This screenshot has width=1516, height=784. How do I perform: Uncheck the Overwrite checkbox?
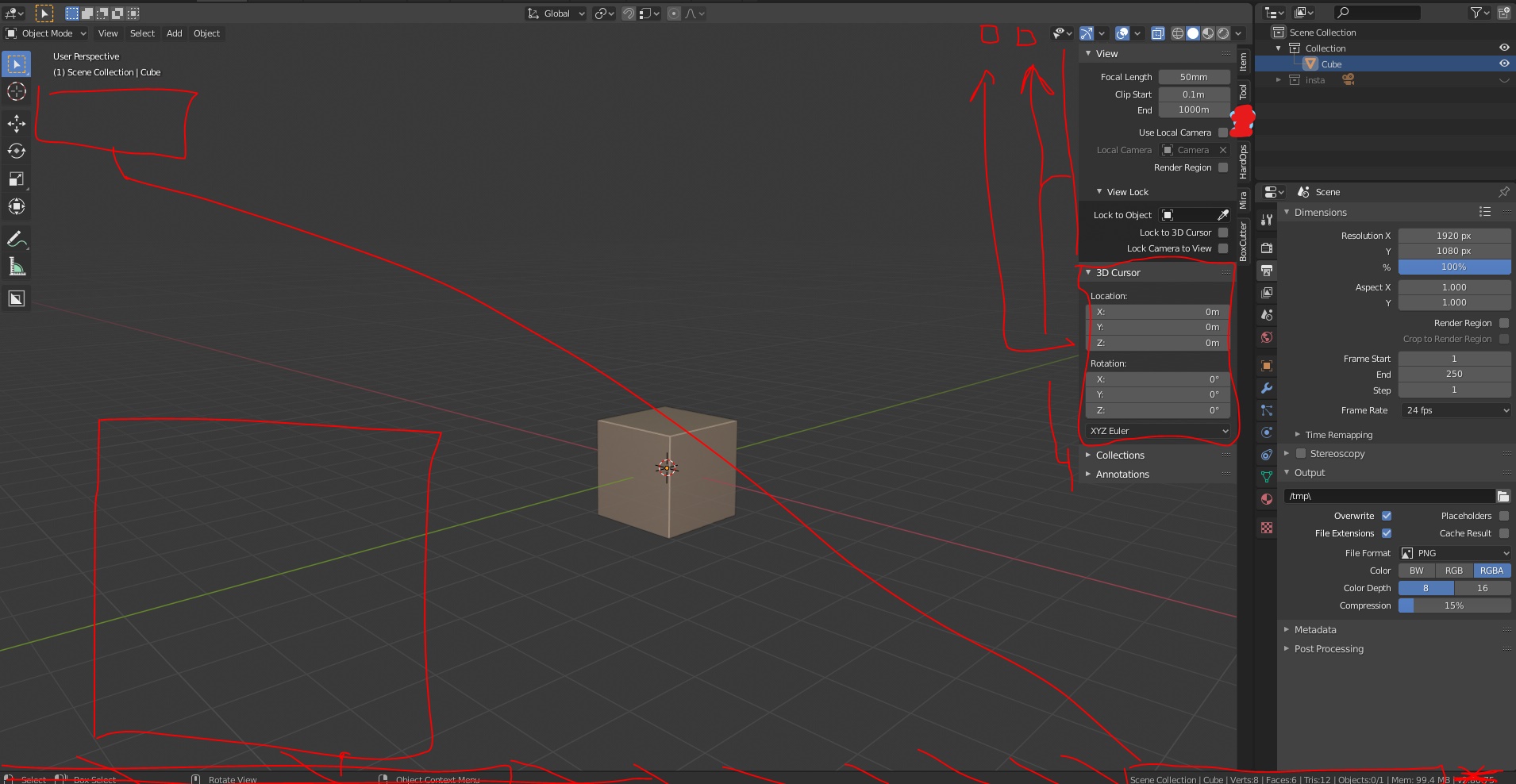click(1387, 516)
